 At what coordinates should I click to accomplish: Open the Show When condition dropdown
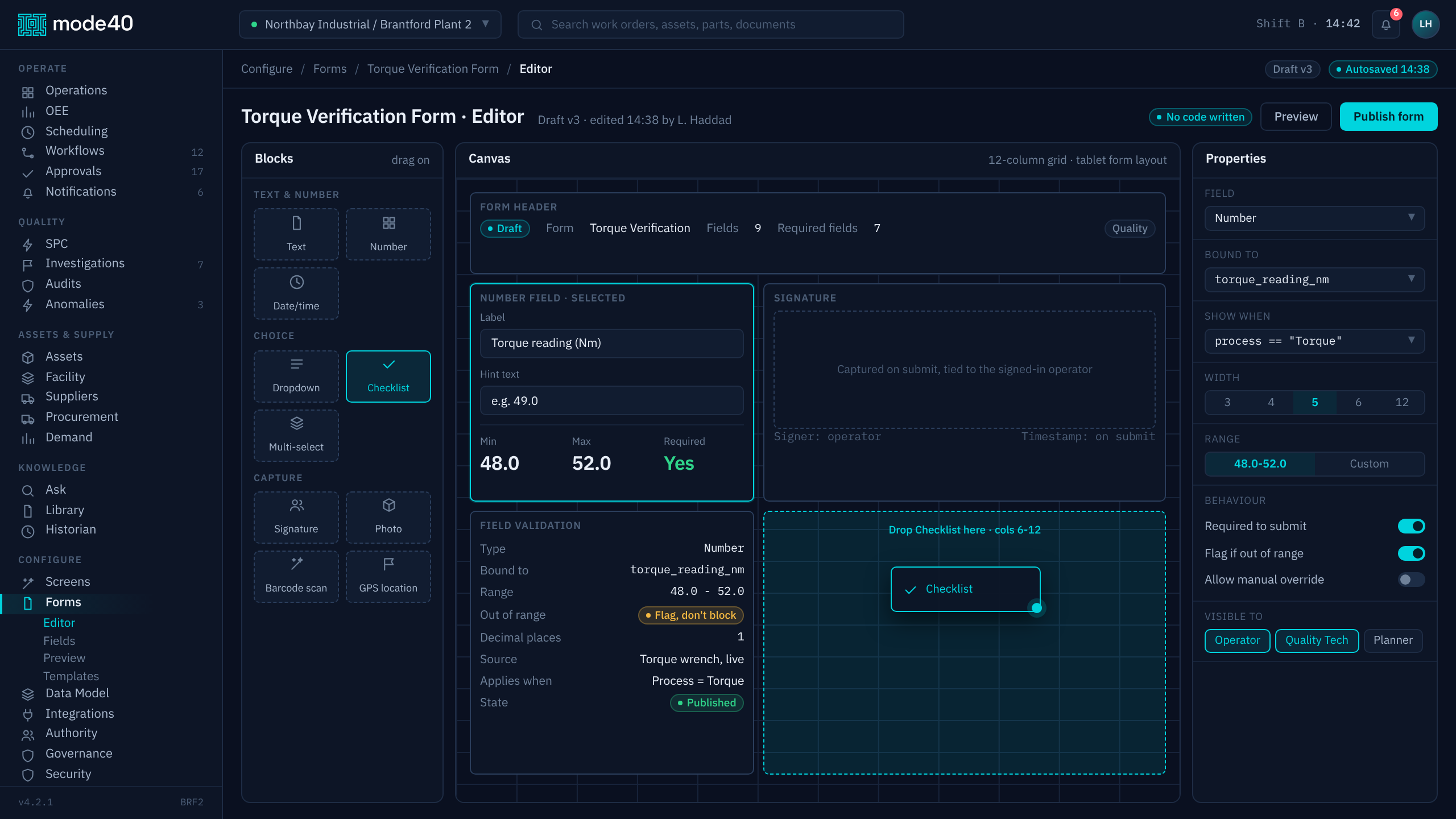(1314, 341)
